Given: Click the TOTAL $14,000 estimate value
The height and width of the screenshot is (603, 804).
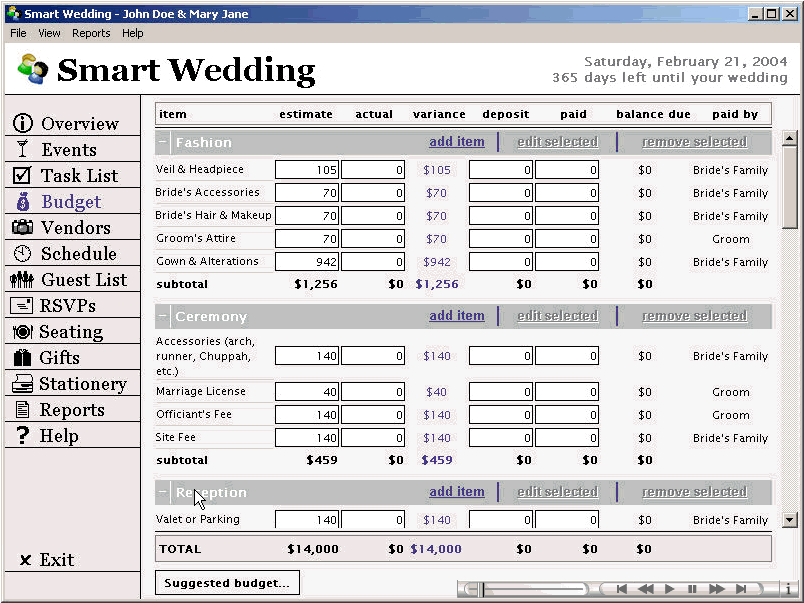Looking at the screenshot, I should (x=313, y=549).
